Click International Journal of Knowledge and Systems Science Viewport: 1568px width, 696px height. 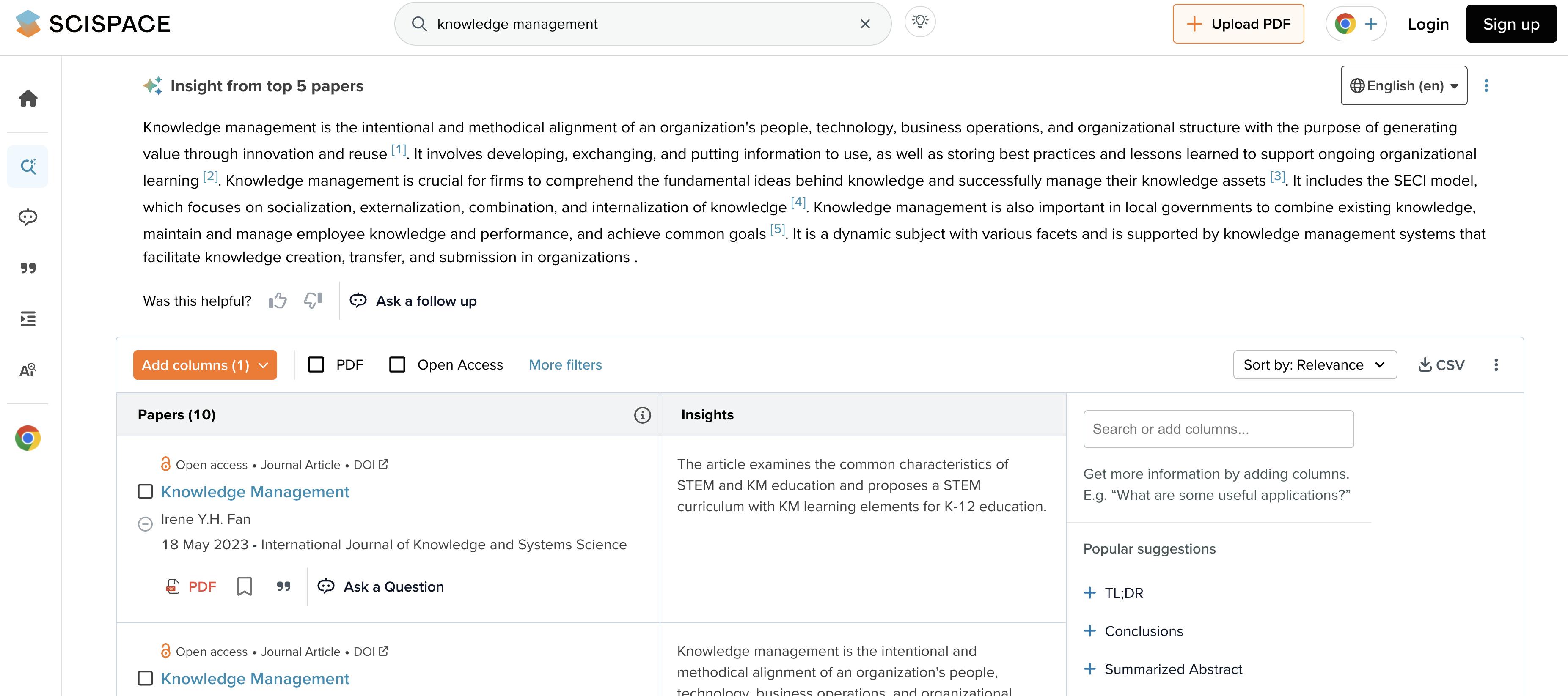pyautogui.click(x=443, y=545)
